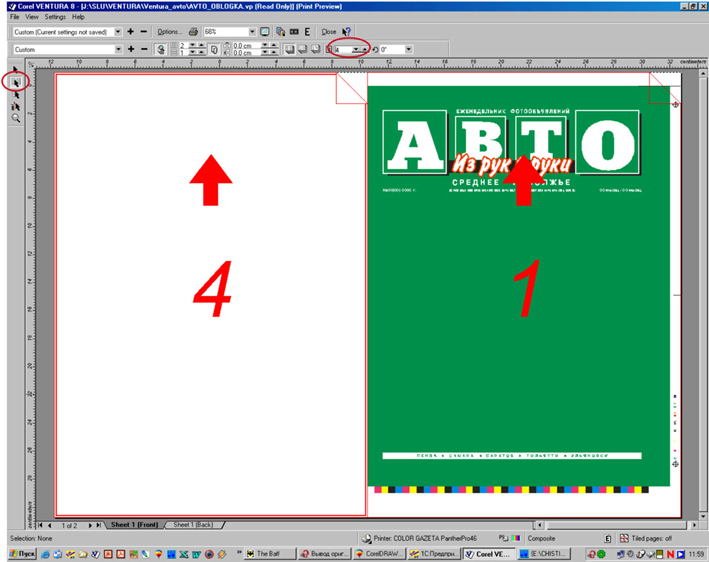Click 'Printer: COLOR GAZETA PantherPro46' status text
Screen dimensions: 709x562
425,538
